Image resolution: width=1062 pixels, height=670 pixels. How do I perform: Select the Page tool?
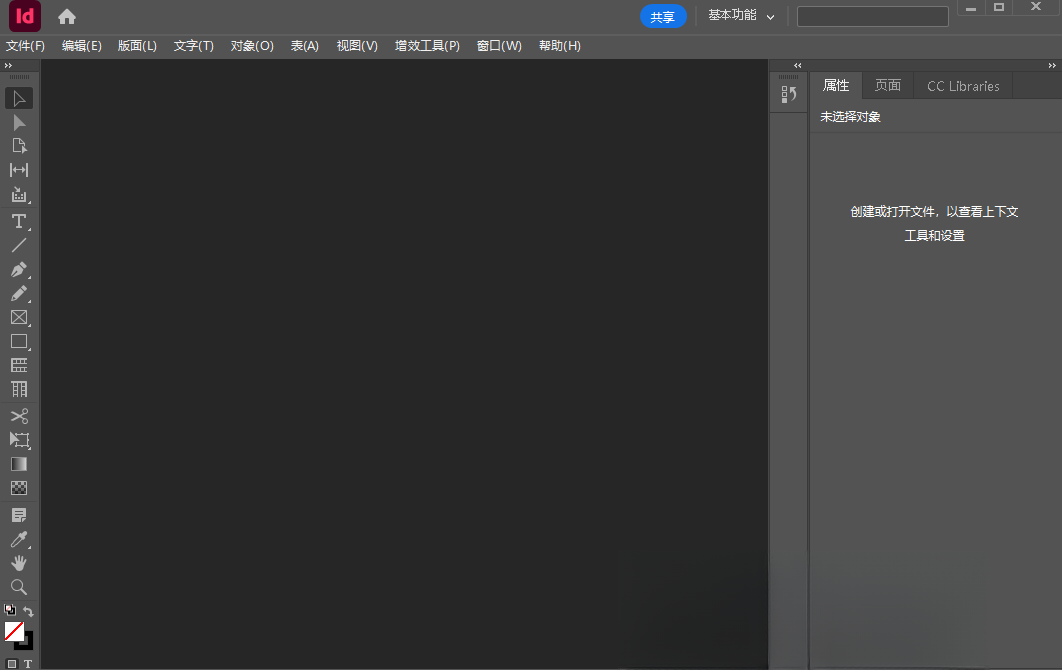point(19,146)
